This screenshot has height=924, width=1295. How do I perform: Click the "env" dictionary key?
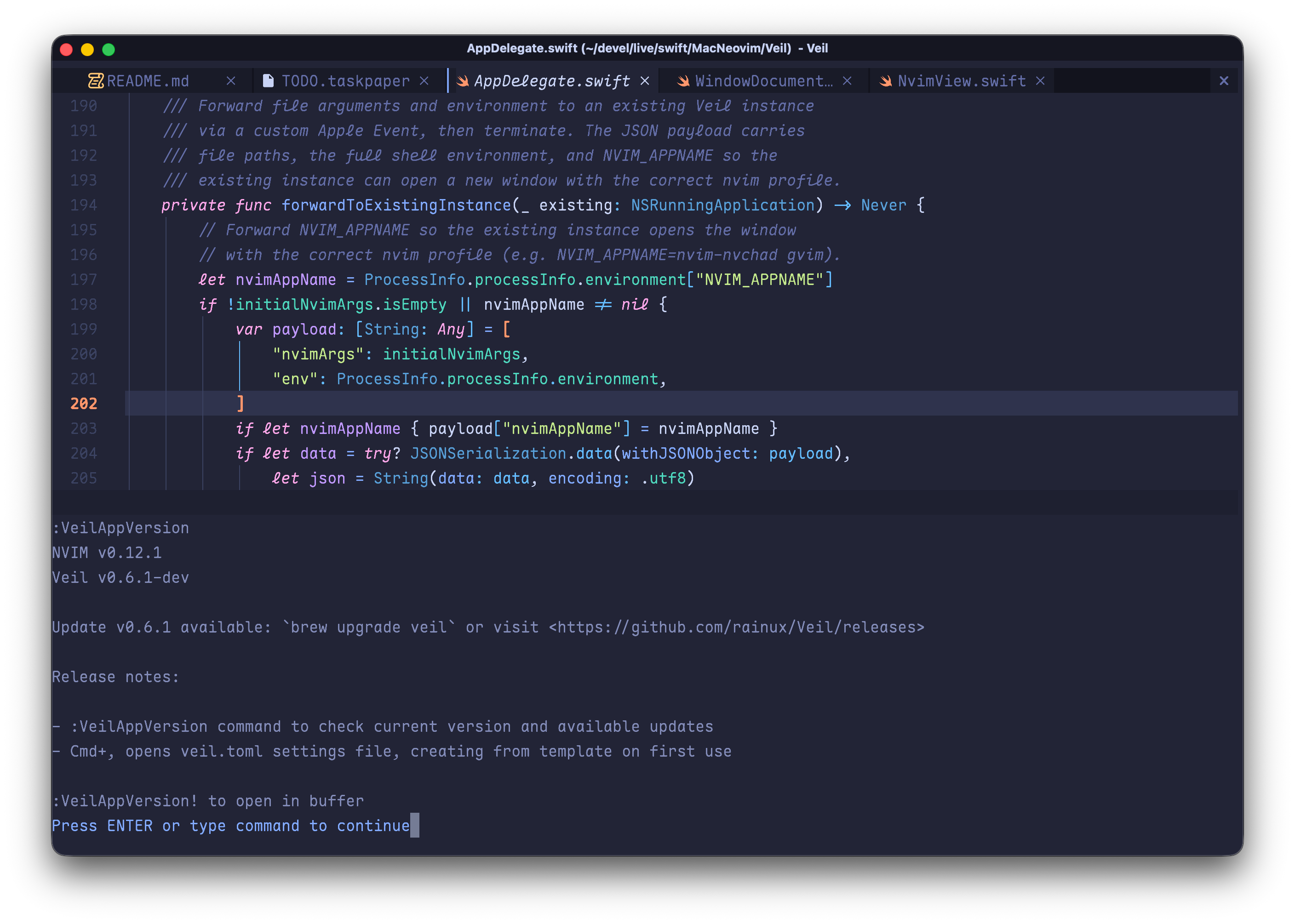pos(295,379)
